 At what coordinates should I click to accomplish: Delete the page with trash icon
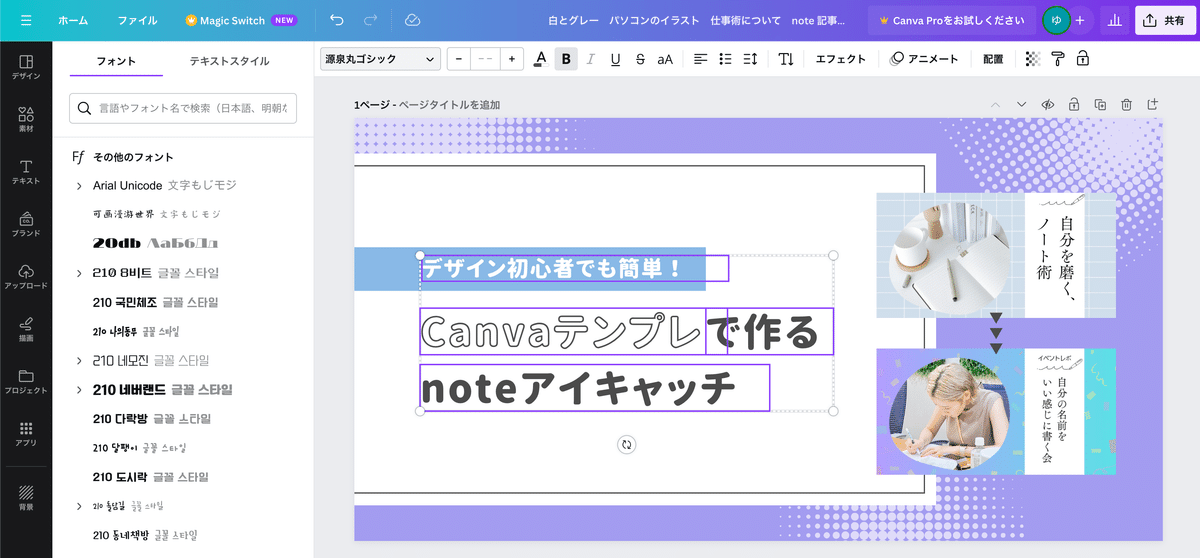(1126, 104)
